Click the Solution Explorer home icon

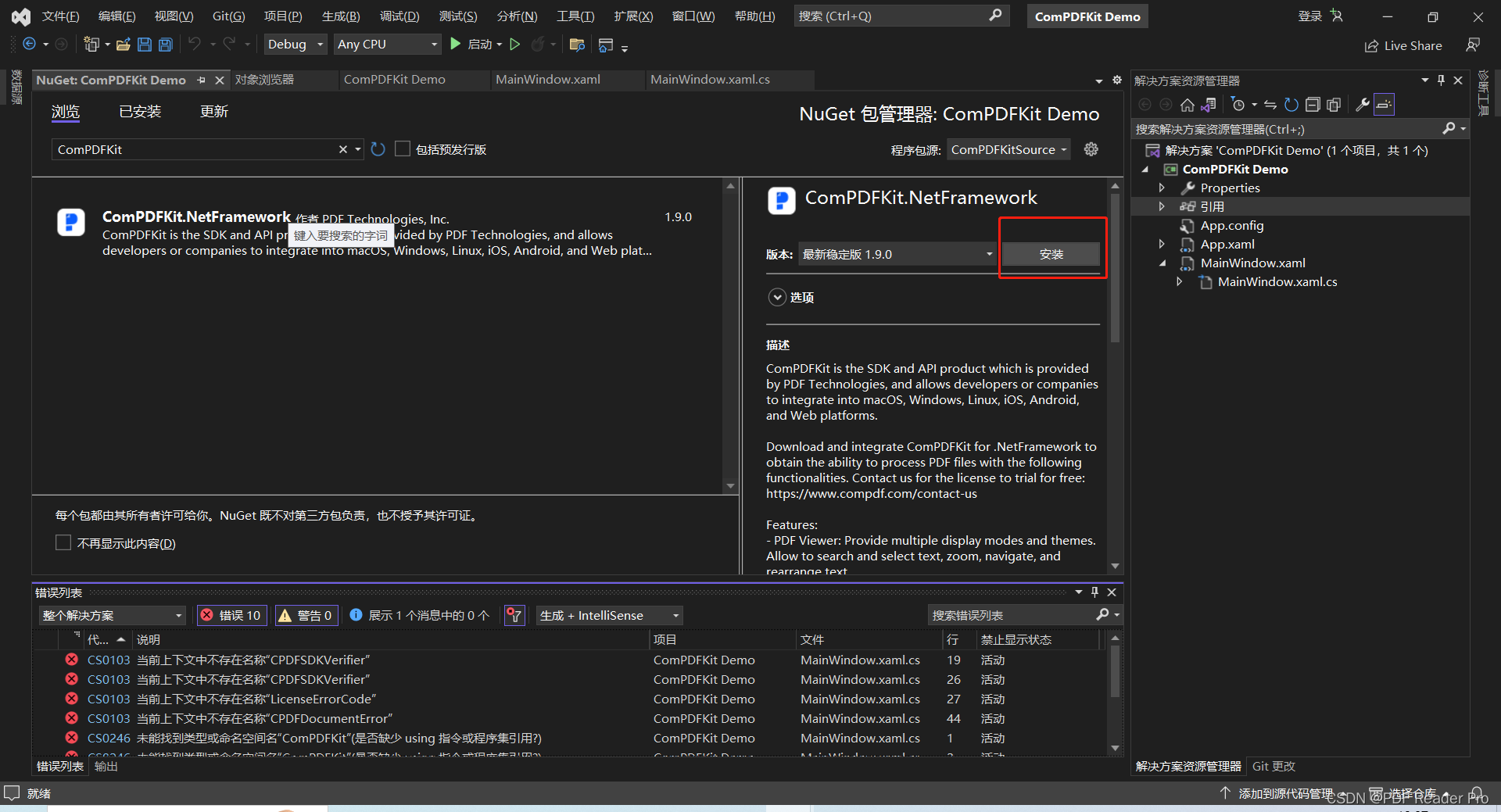pyautogui.click(x=1187, y=105)
